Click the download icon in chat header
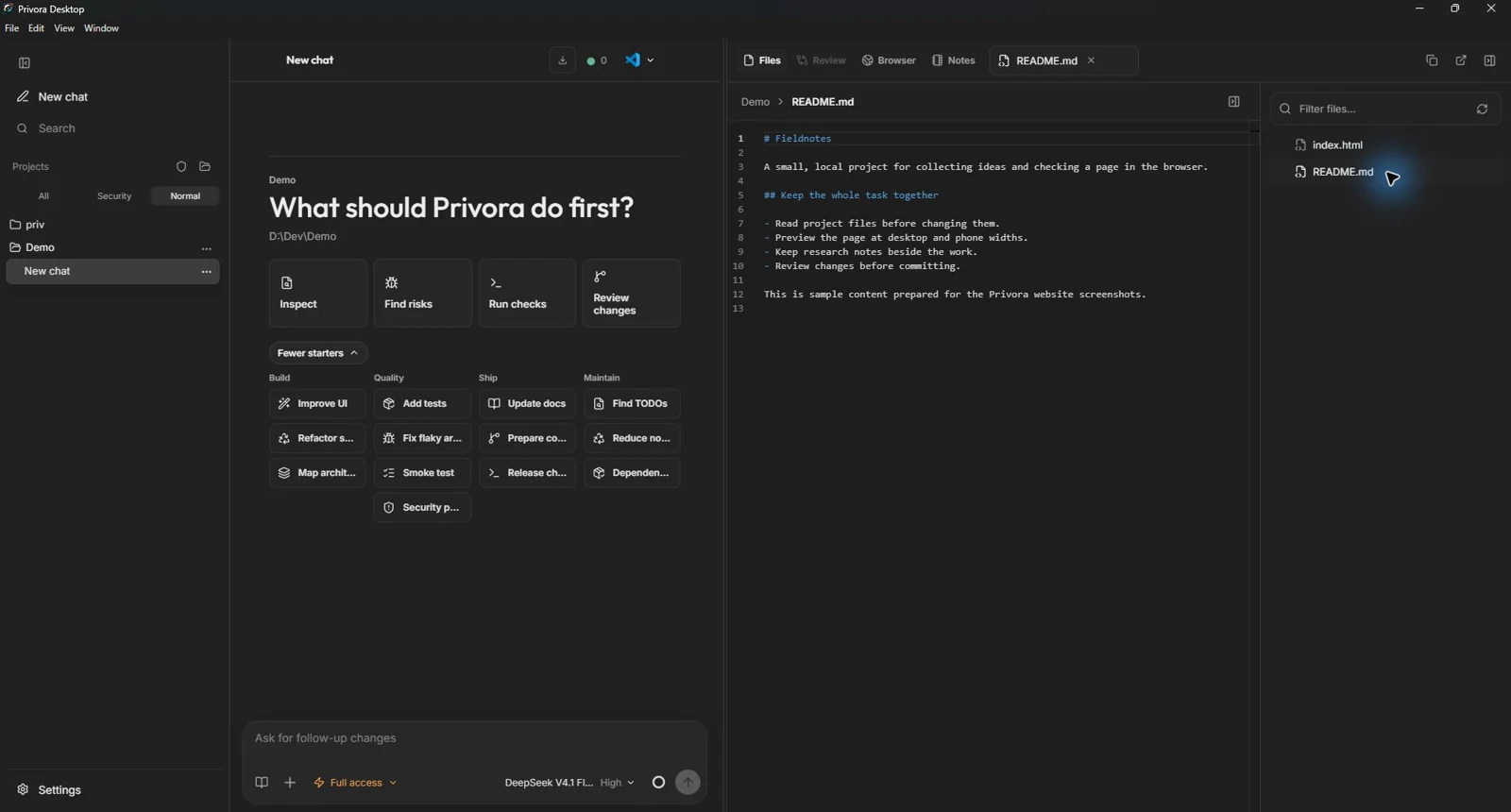1511x812 pixels. tap(563, 60)
